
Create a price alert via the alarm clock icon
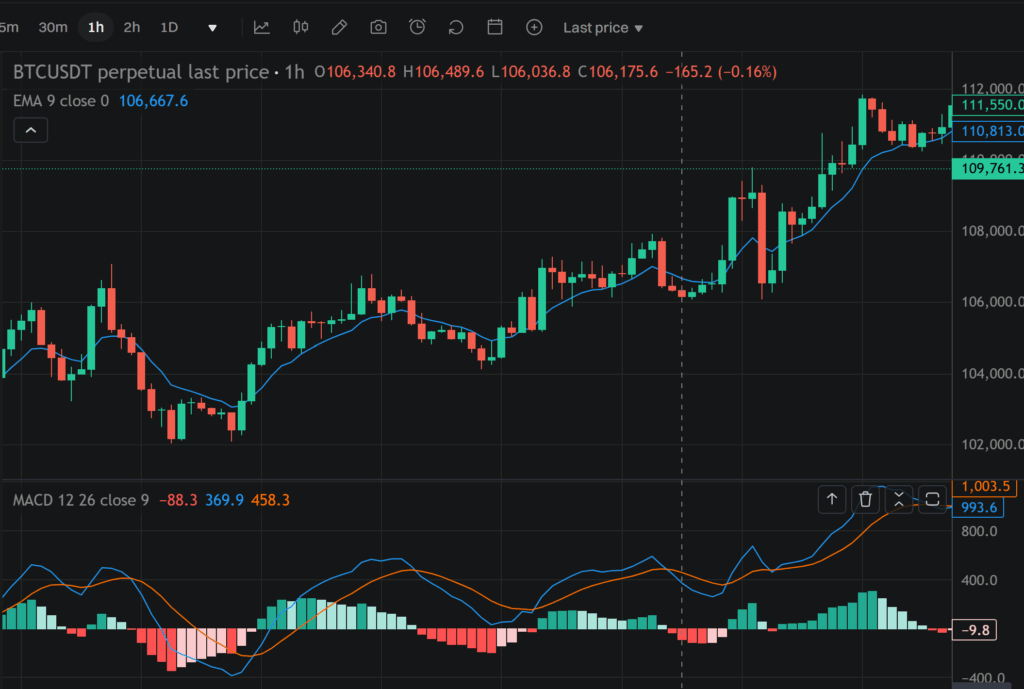click(417, 27)
